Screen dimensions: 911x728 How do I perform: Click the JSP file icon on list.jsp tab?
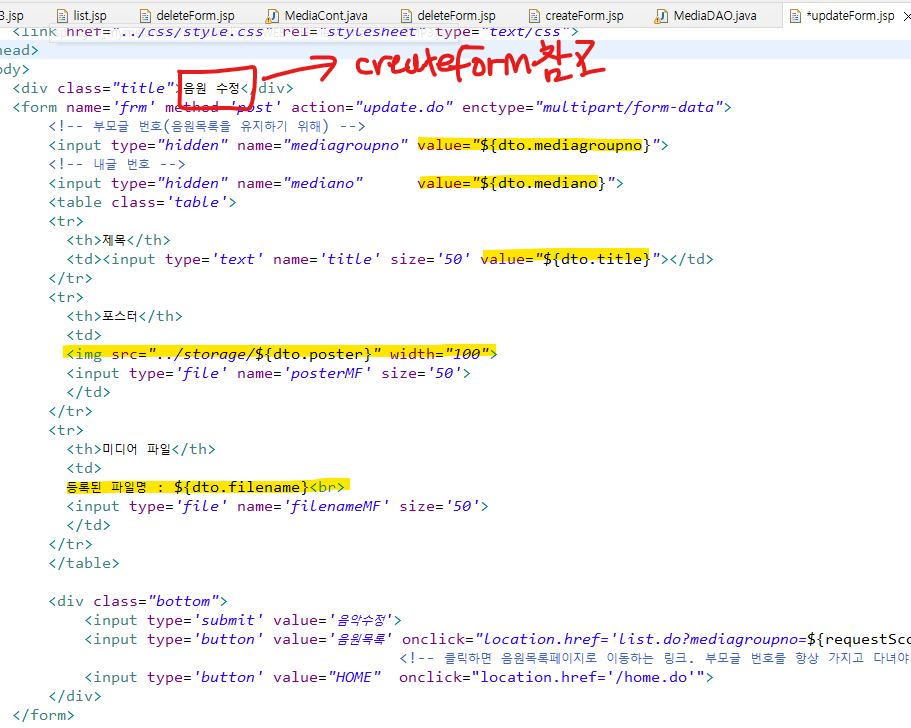pos(62,16)
